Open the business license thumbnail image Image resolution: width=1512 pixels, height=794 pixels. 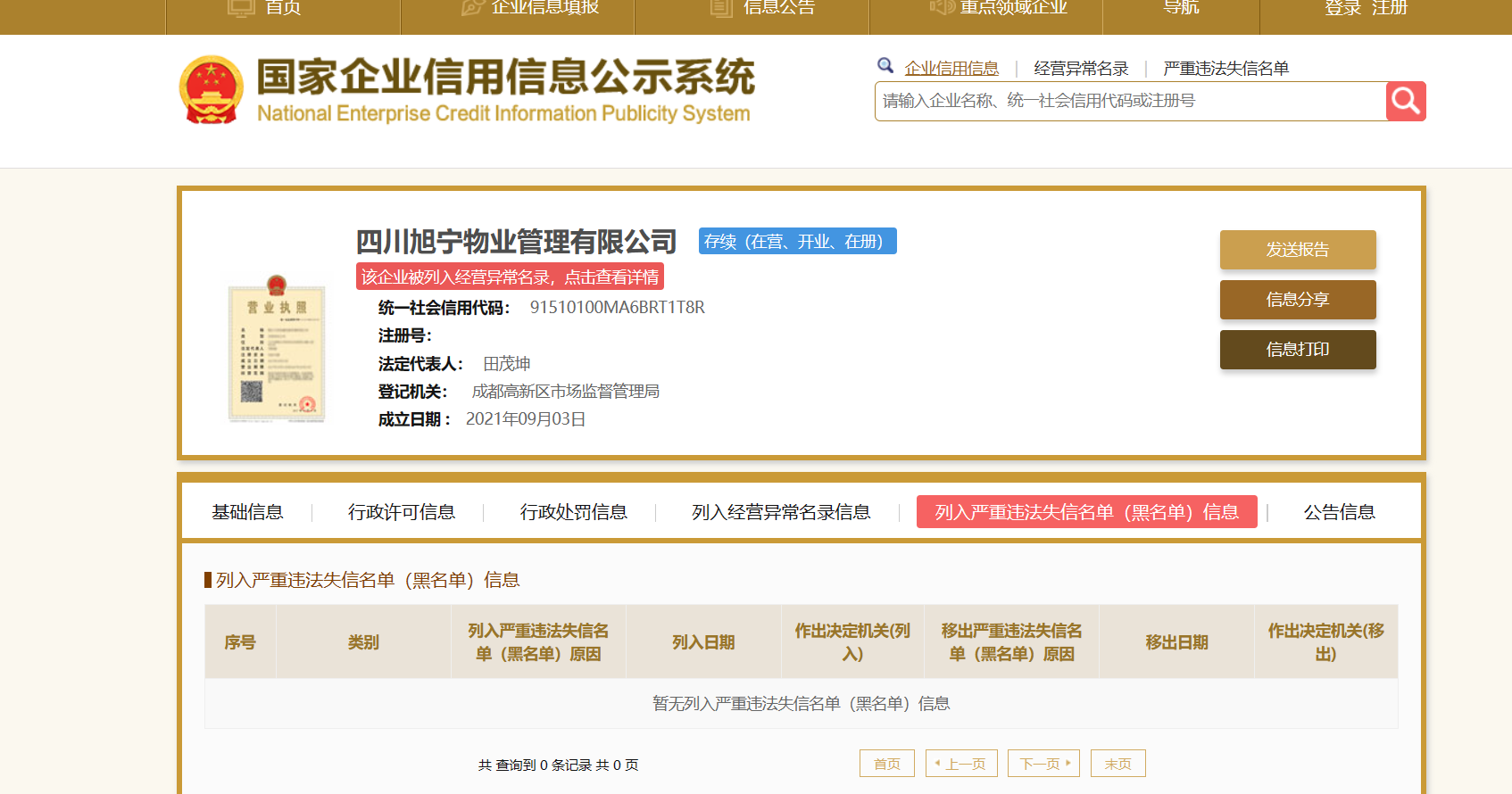click(278, 349)
